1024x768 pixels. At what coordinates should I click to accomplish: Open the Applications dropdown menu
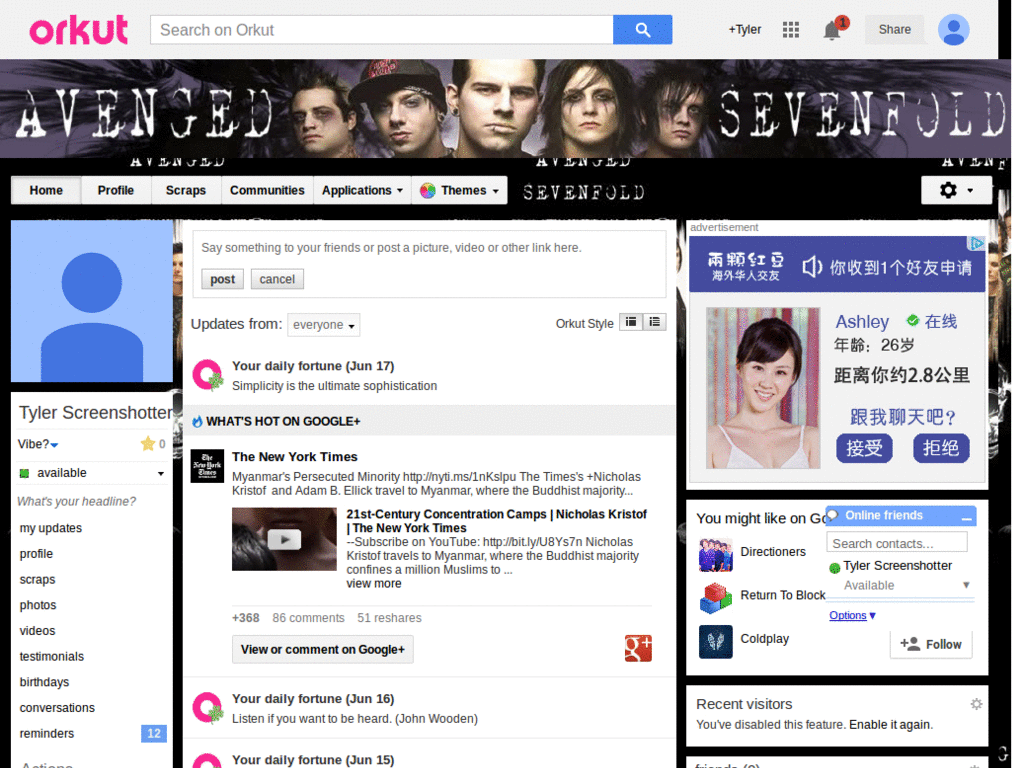tap(362, 190)
